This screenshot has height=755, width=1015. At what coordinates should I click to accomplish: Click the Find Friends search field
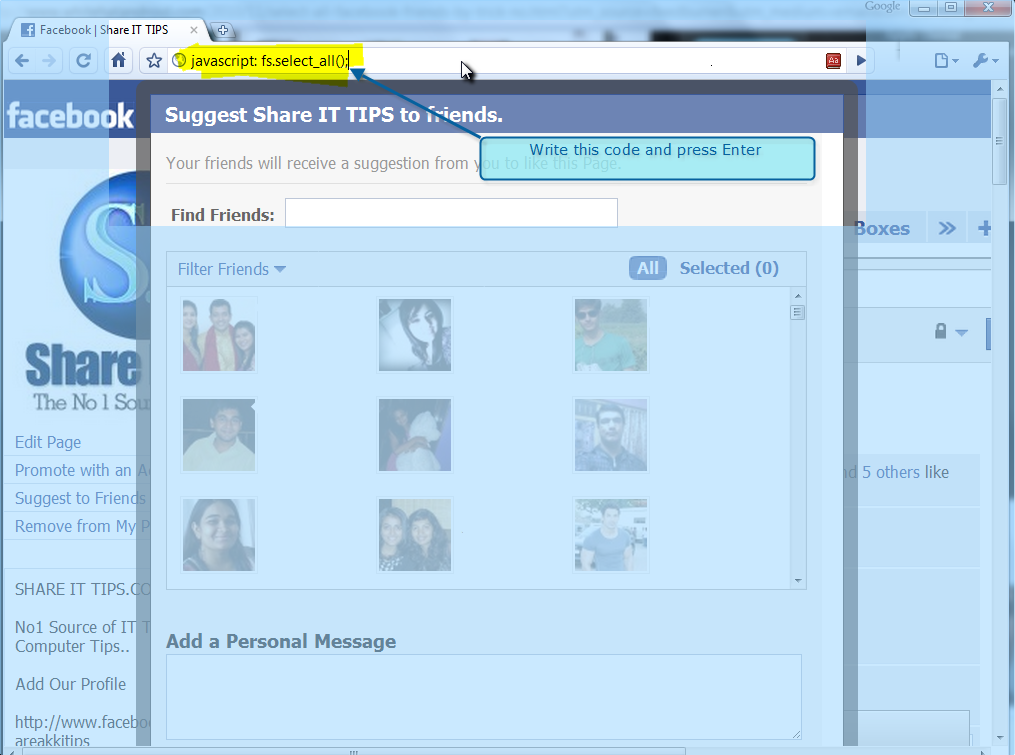coord(451,213)
